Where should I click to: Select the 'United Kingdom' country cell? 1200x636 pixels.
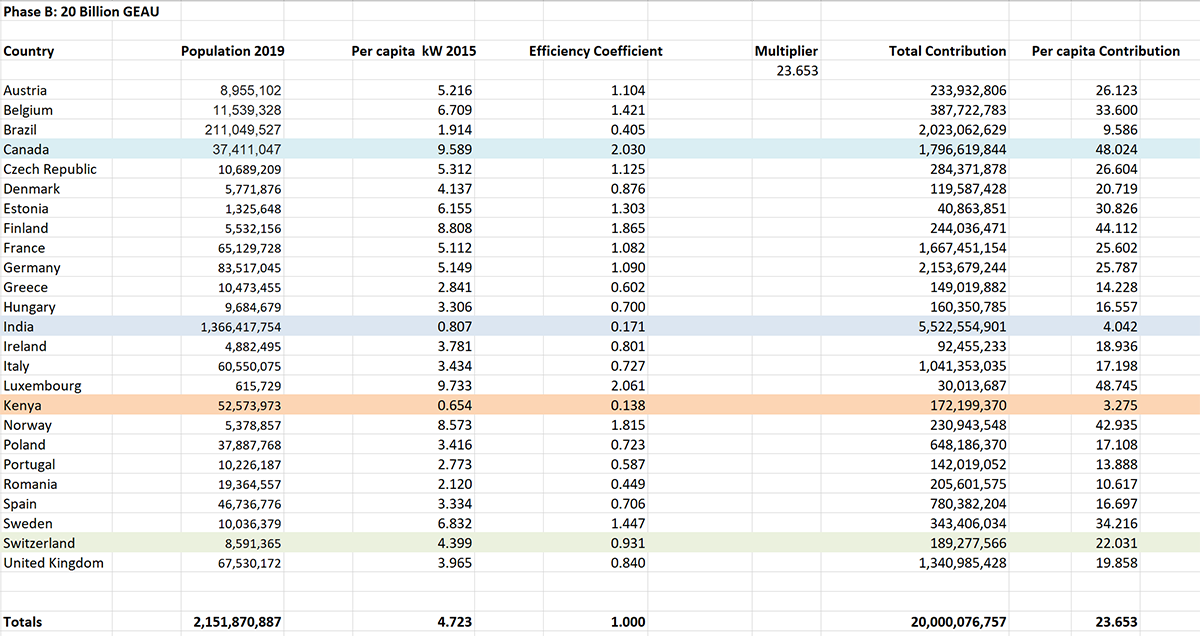[x=54, y=563]
